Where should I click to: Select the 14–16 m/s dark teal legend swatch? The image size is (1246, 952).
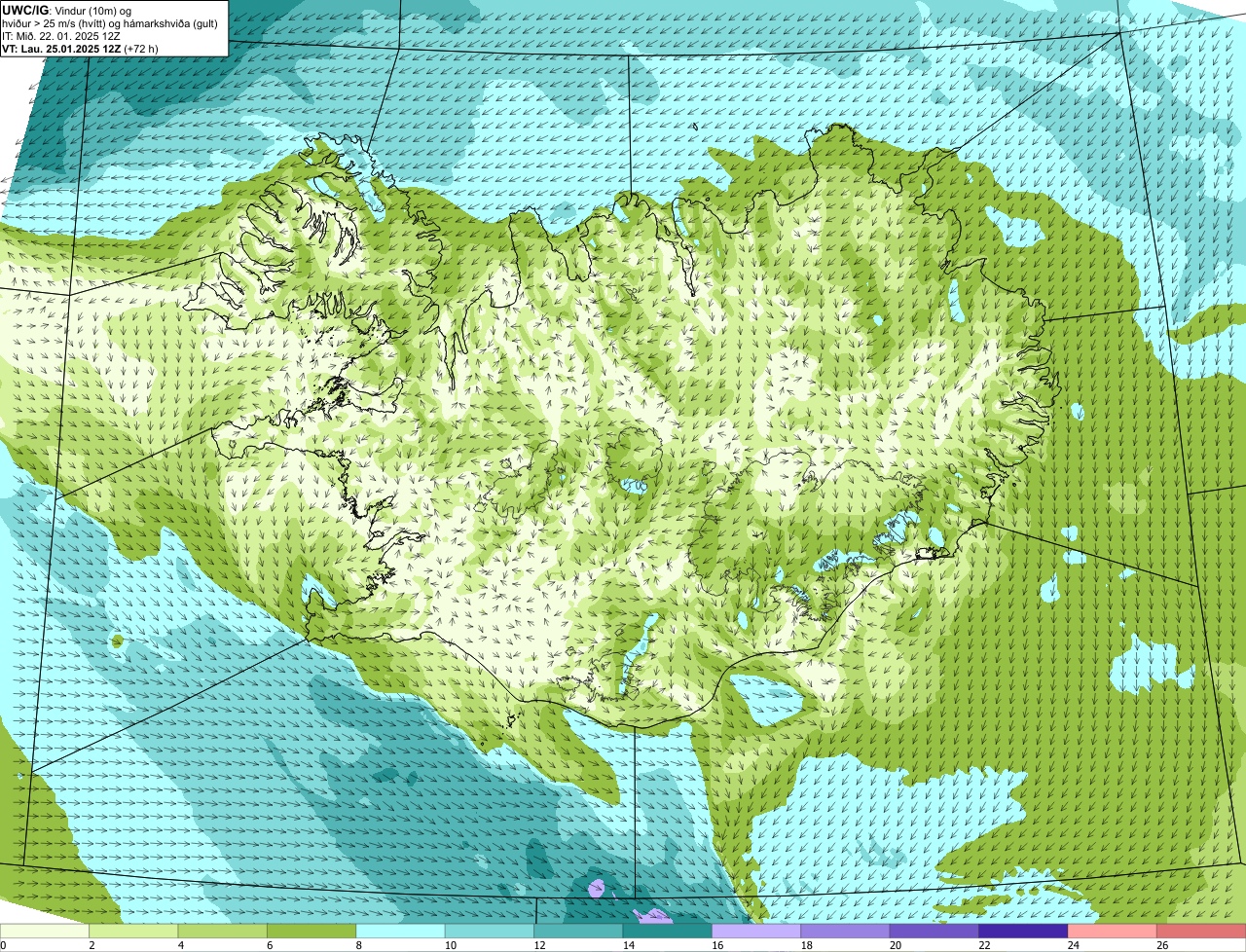(x=669, y=931)
